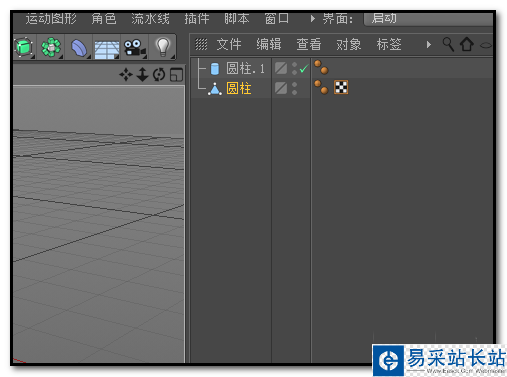Toggle layer box of 圆柱.1 row
The width and height of the screenshot is (507, 377).
(x=281, y=69)
